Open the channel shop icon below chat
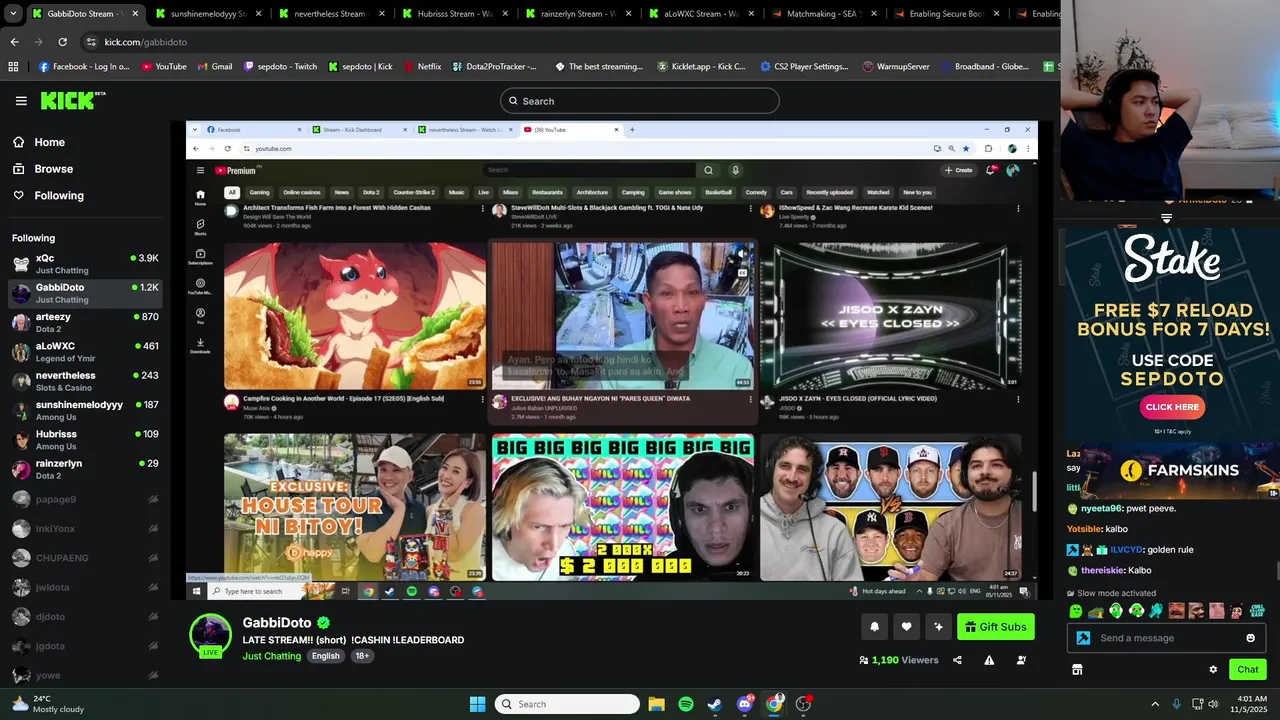Screen dimensions: 1280x720 point(1077,670)
